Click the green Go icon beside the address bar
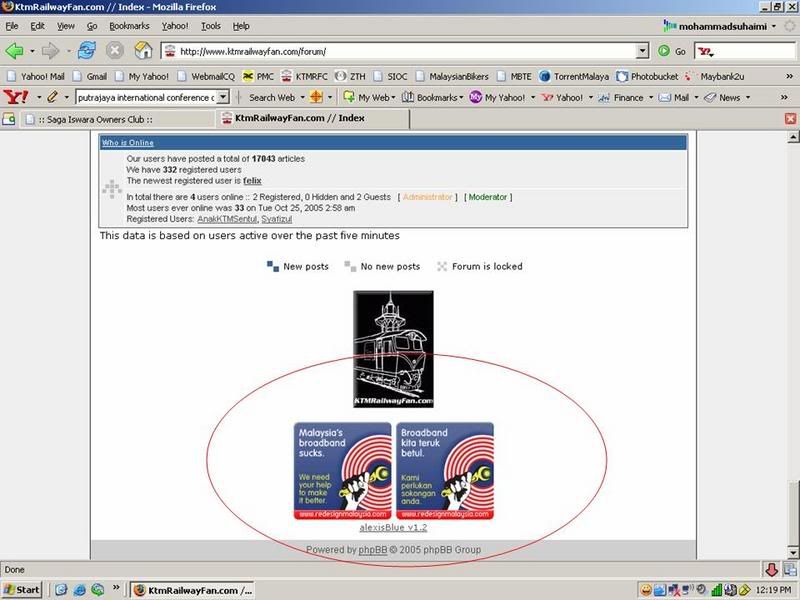 click(x=664, y=51)
